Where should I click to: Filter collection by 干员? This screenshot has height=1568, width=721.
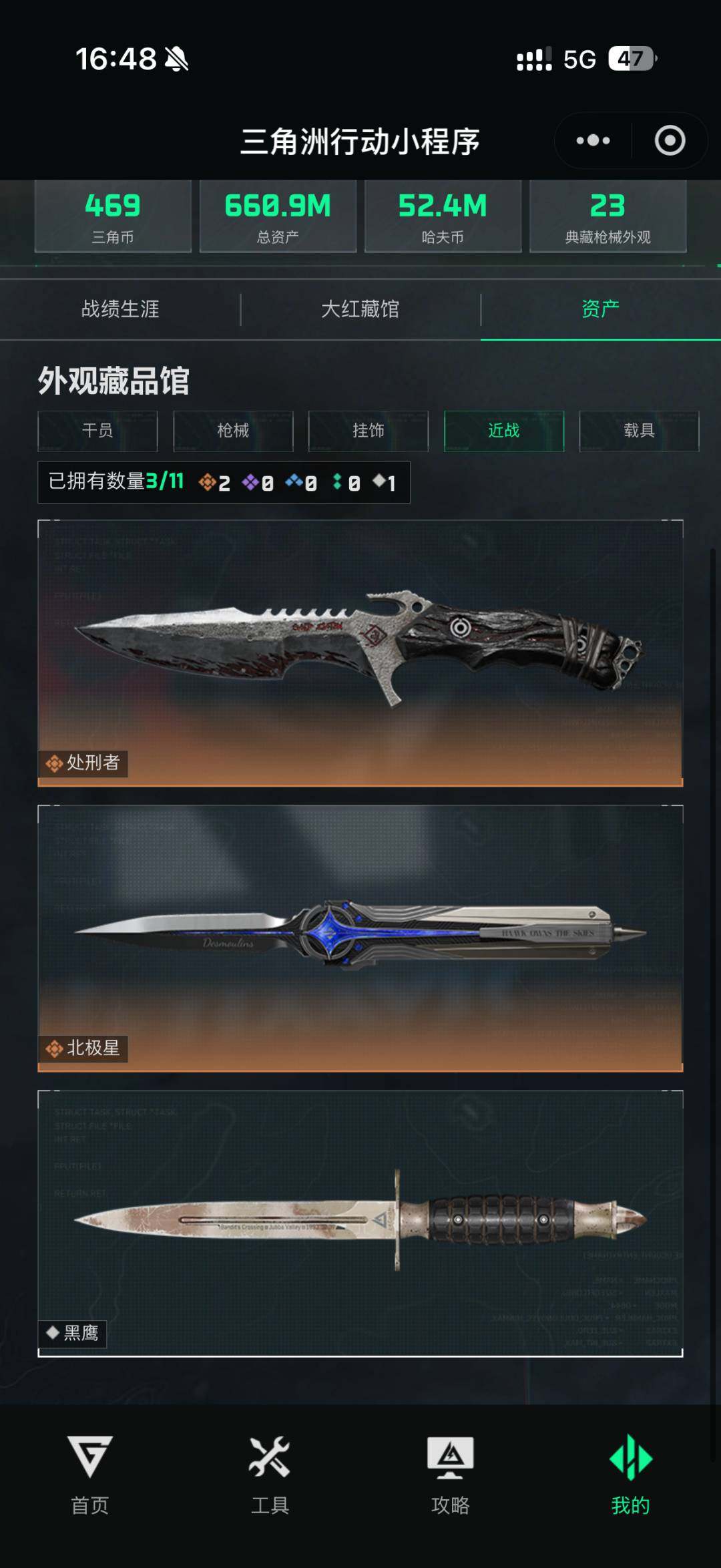click(97, 431)
